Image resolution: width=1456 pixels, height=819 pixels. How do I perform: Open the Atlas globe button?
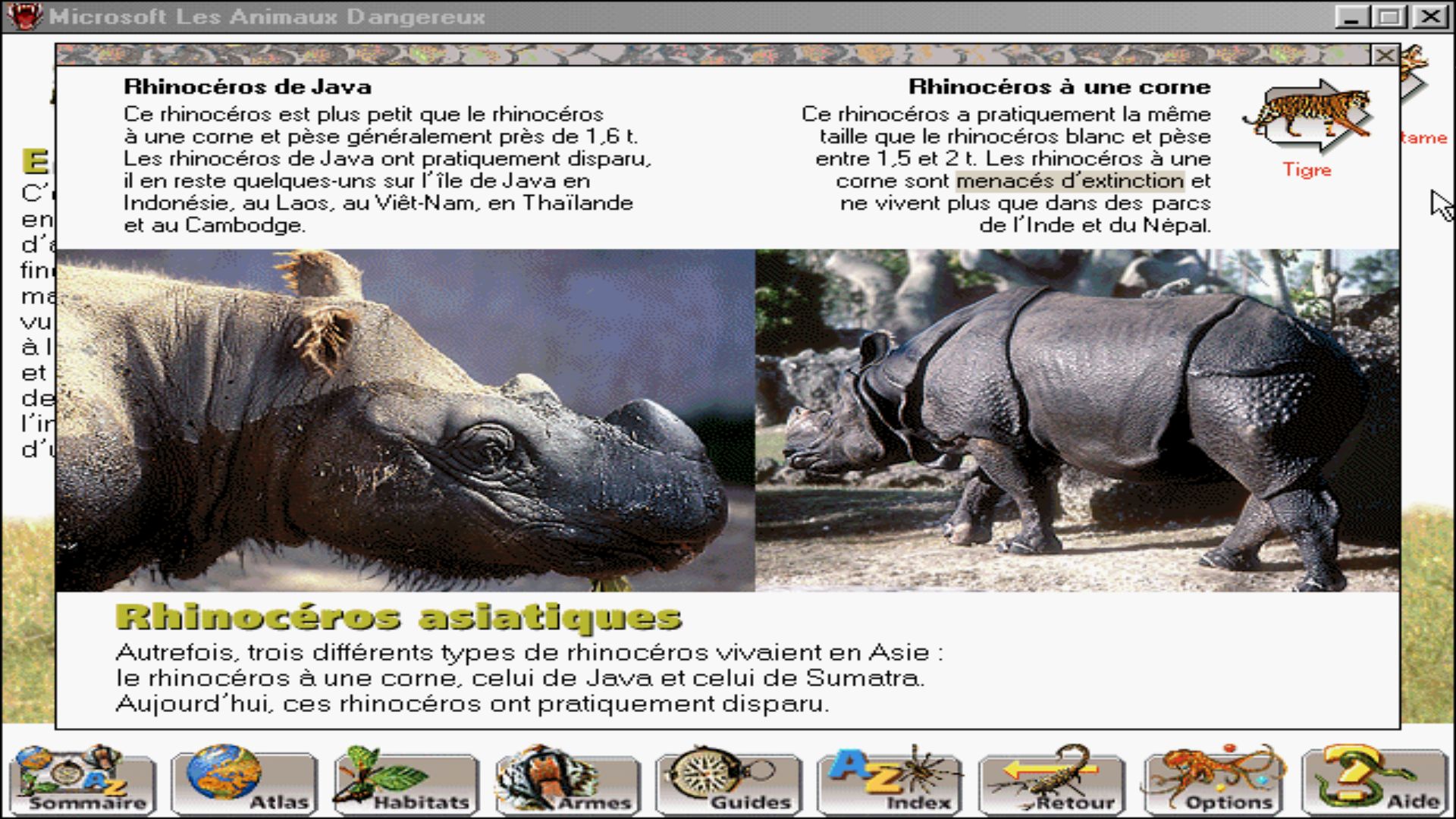(244, 780)
